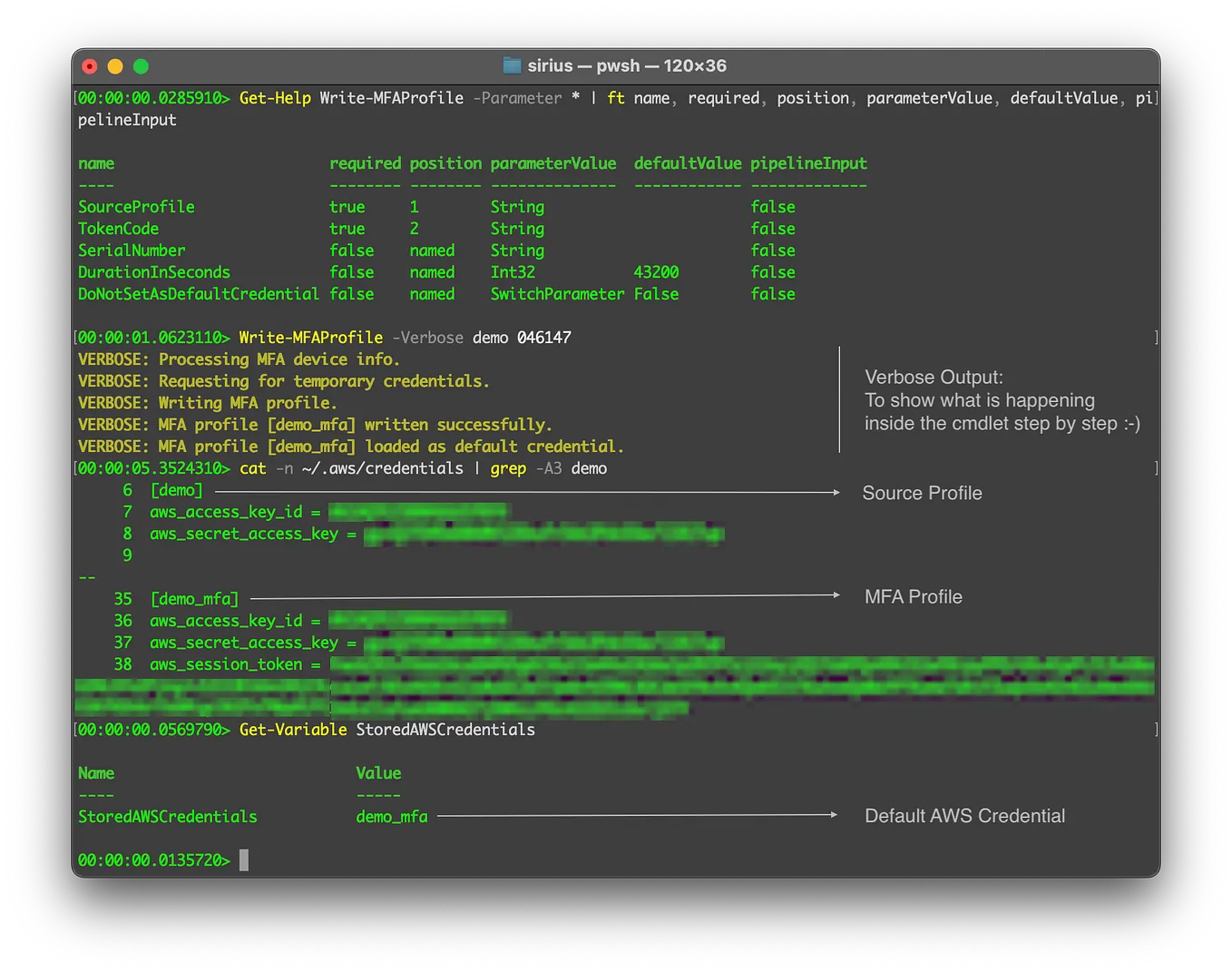Click the '-Verbose' switch text
Viewport: 1232px width, 972px height.
click(x=427, y=338)
